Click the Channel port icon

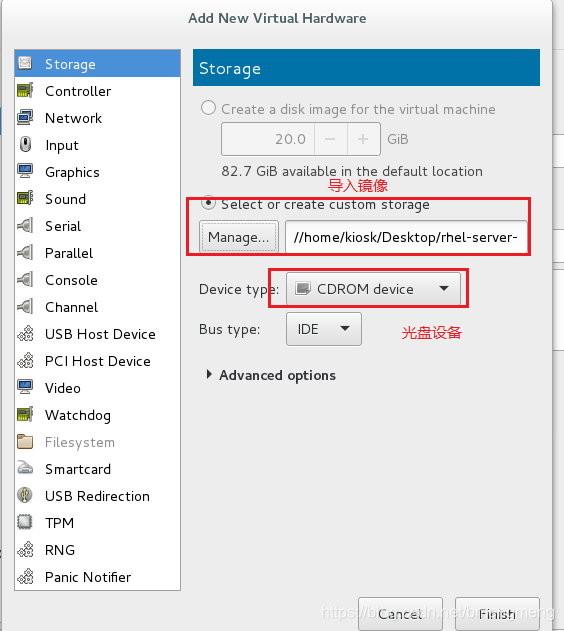tap(25, 306)
